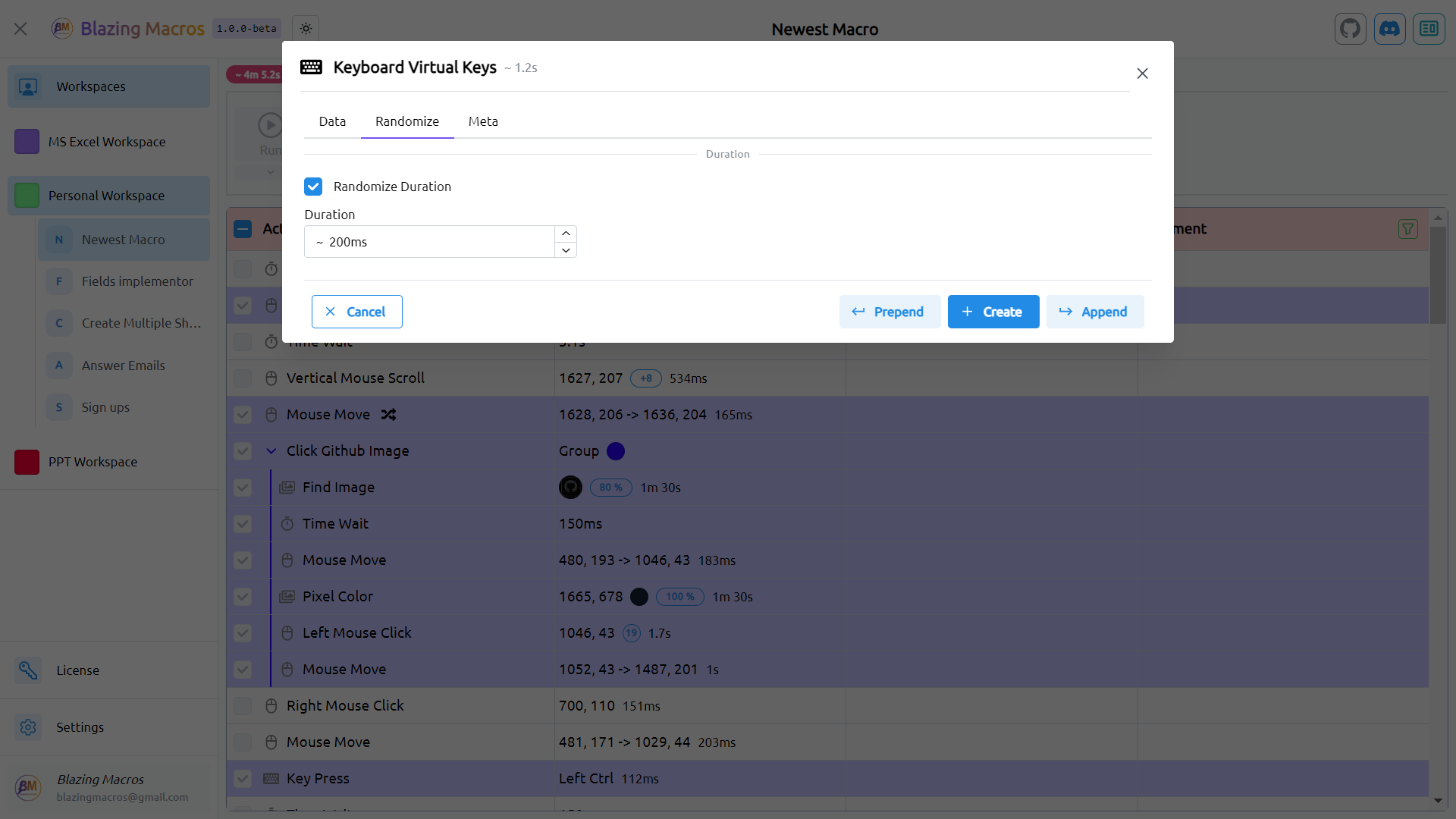Toggle the light theme sun icon
The width and height of the screenshot is (1456, 819).
tap(306, 29)
